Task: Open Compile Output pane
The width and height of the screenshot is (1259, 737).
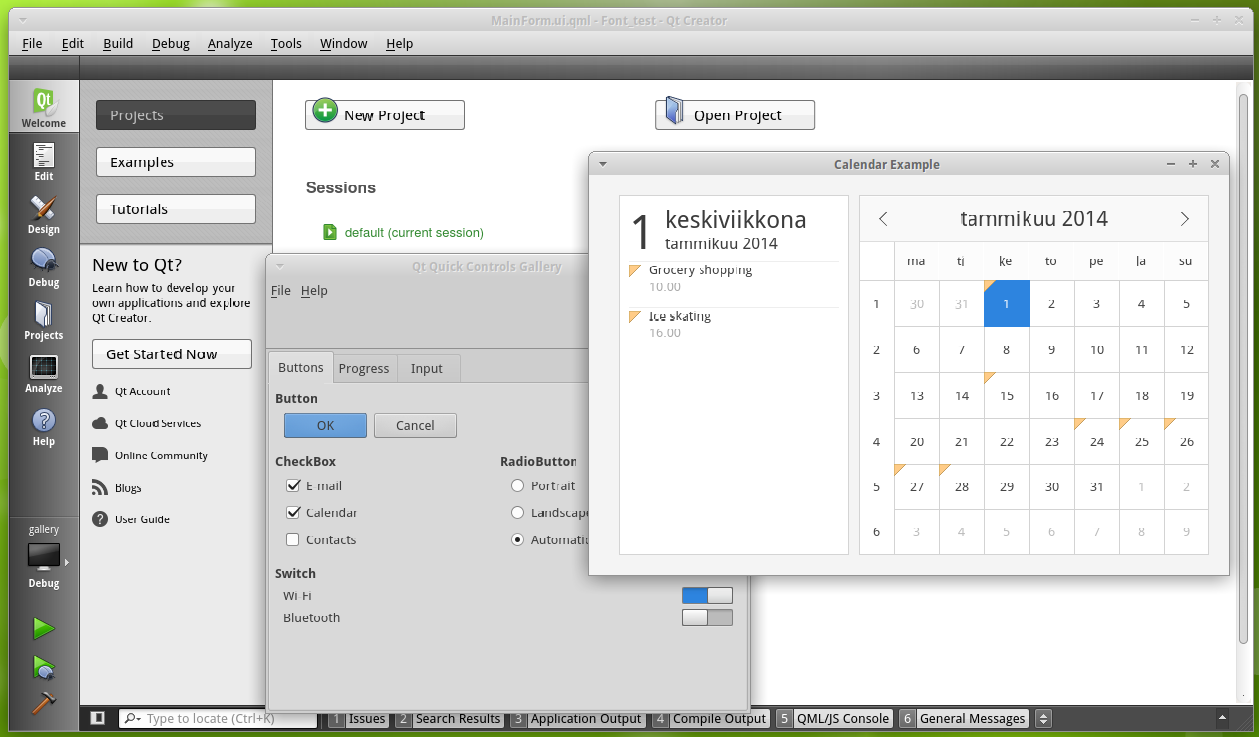Action: 710,719
